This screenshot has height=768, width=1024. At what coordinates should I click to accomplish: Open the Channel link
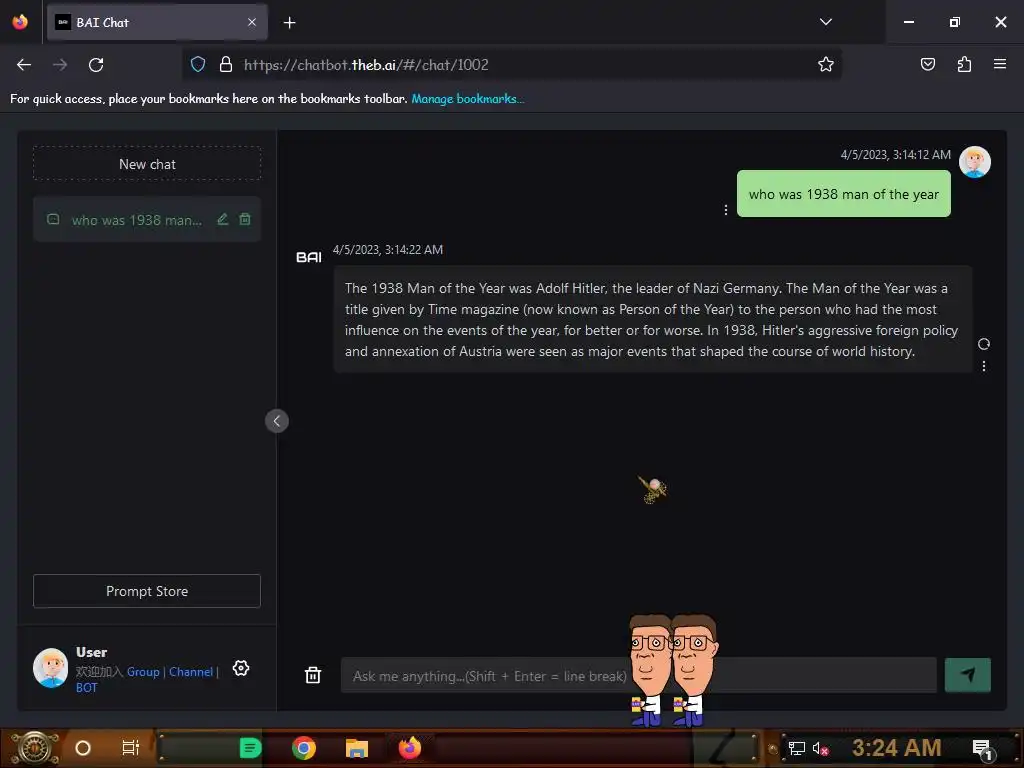coord(191,671)
